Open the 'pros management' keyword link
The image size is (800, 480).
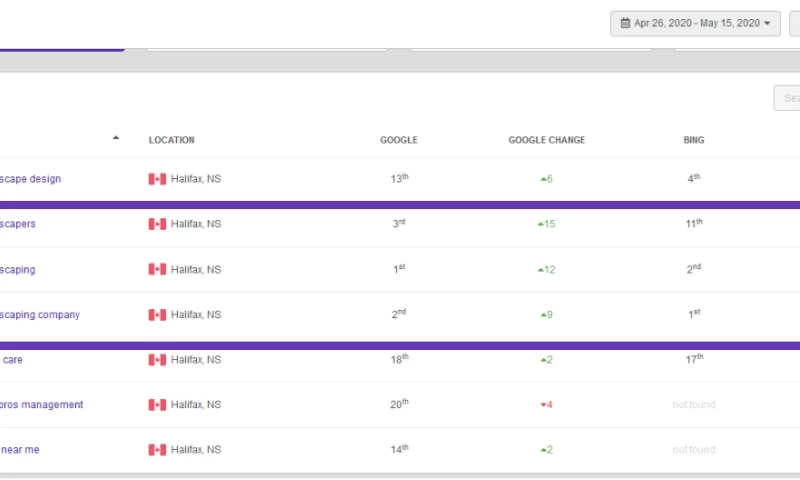(x=42, y=405)
